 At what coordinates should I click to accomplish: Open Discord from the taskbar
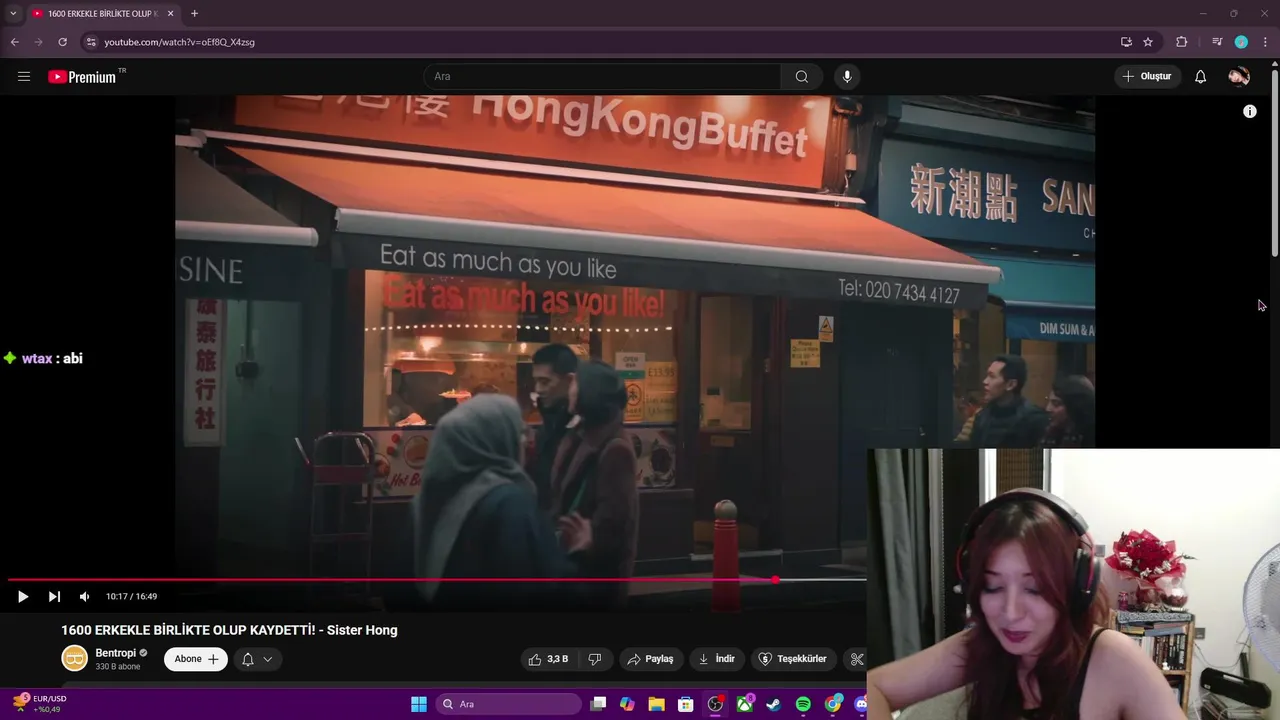[x=860, y=704]
